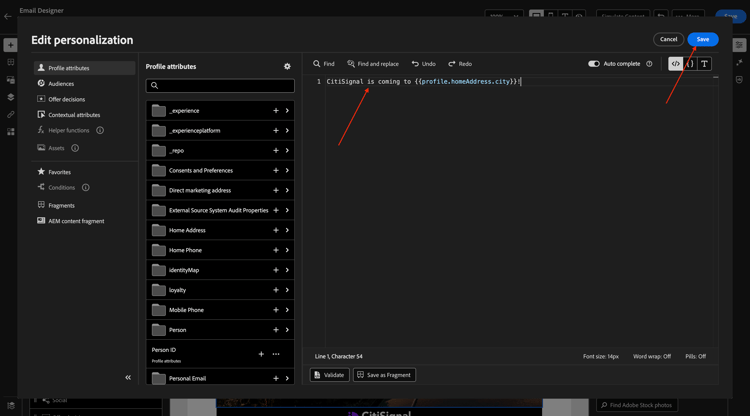Collapse the left panel with double chevron

tap(128, 377)
